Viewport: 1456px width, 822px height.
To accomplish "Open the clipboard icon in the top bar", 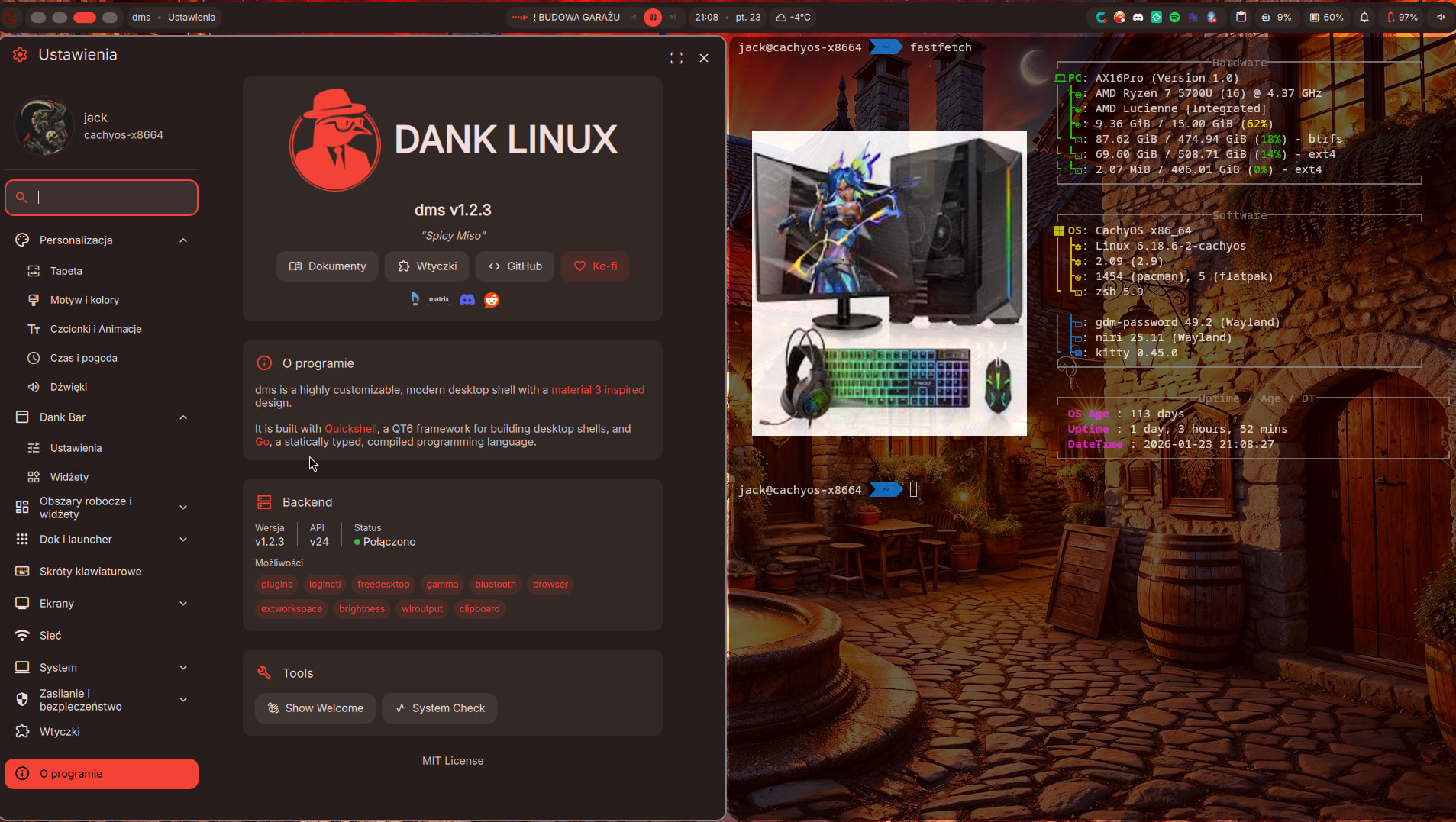I will (x=1241, y=17).
